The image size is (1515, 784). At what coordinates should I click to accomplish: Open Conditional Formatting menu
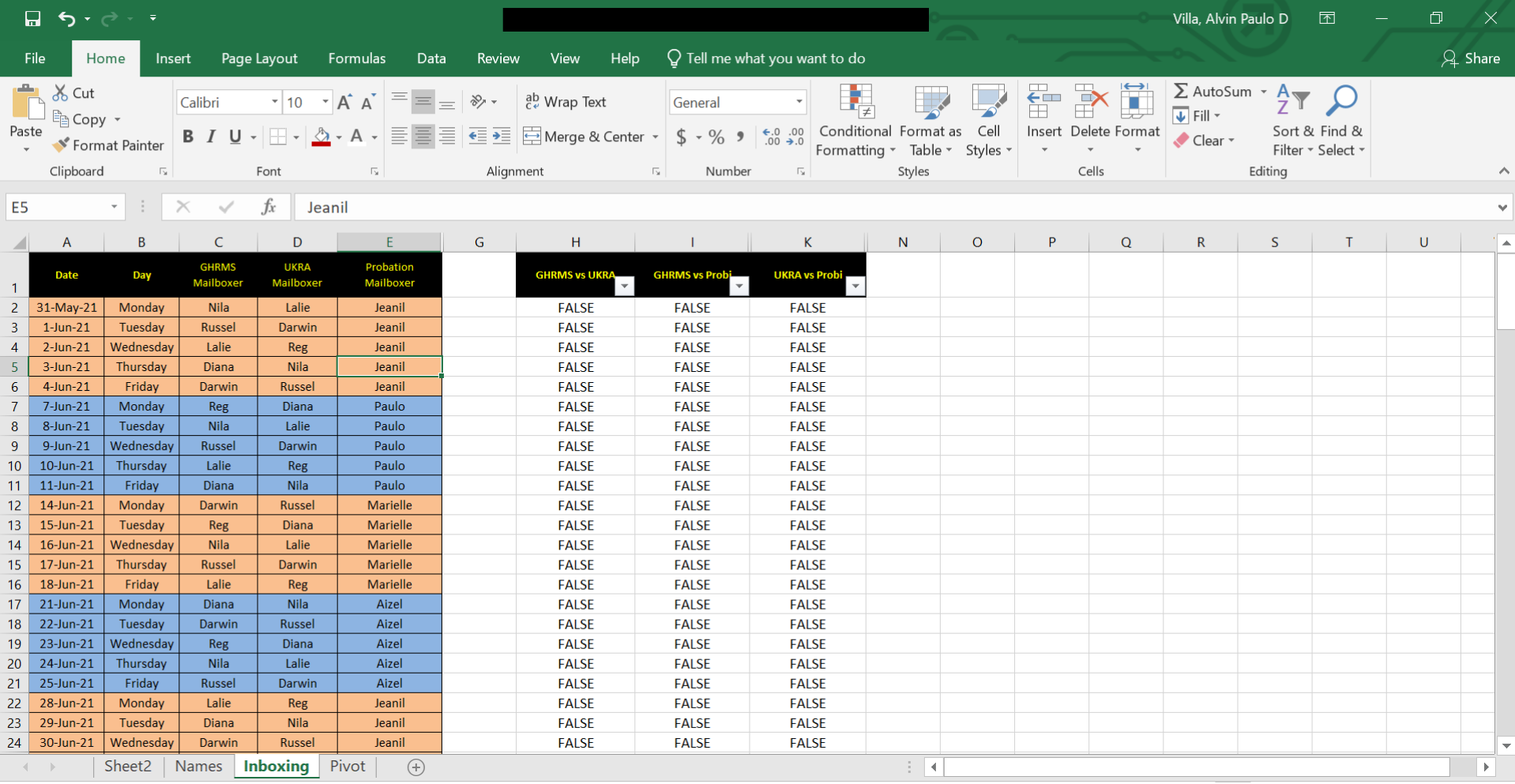click(855, 121)
